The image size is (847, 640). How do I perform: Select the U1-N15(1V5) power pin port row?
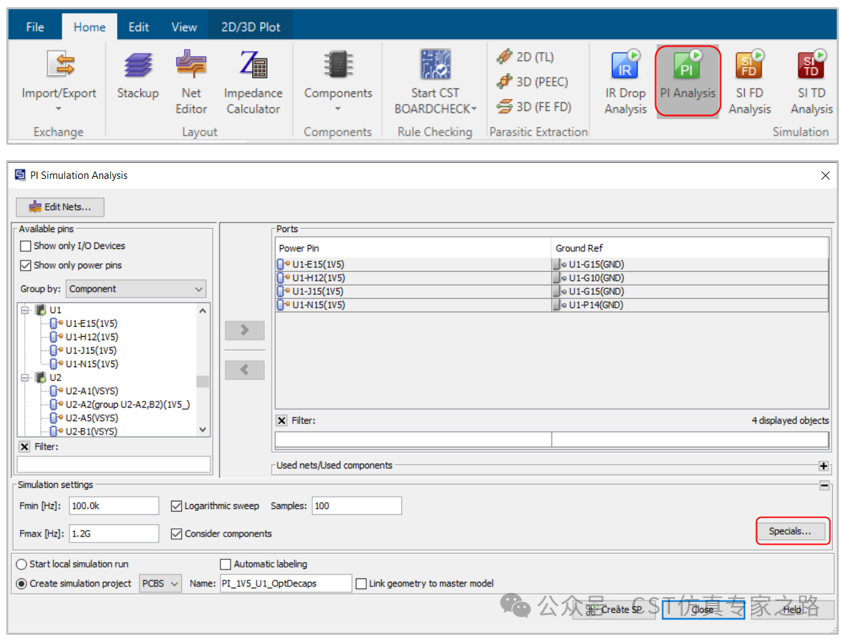[413, 305]
